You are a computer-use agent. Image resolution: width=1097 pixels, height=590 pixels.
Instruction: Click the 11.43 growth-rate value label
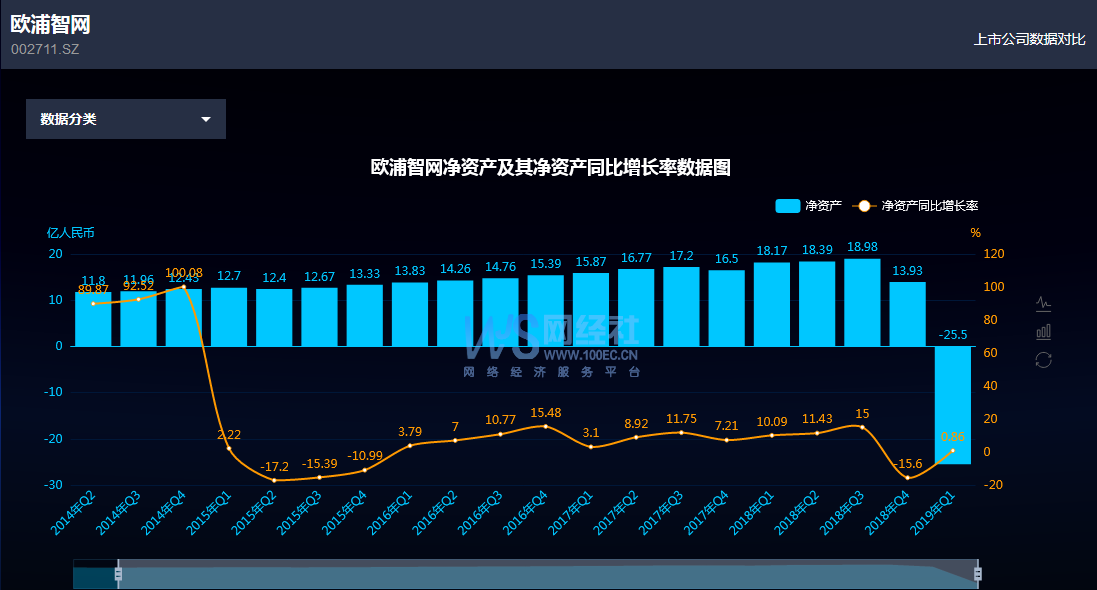(x=817, y=419)
